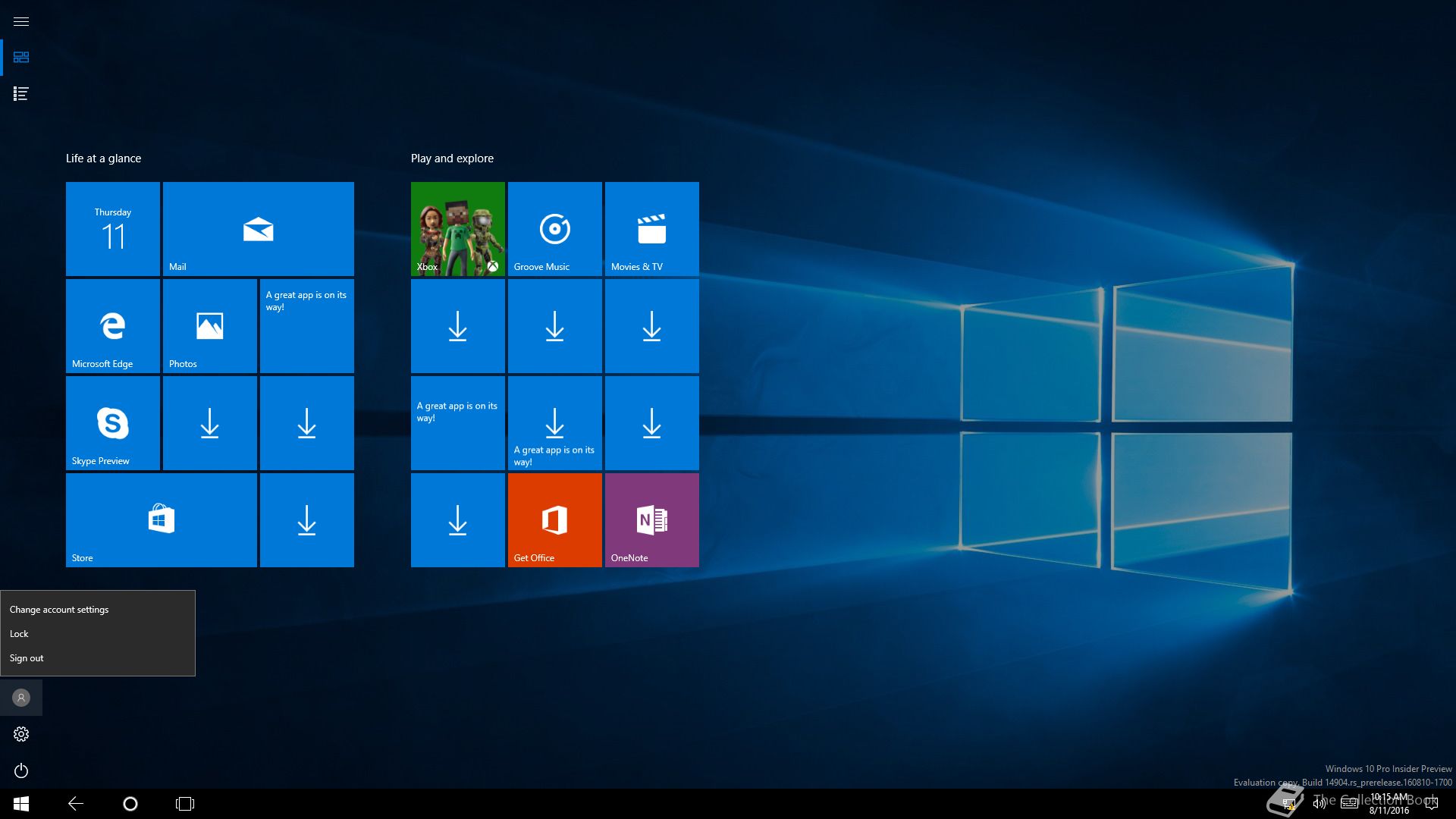Click the Life at a glance group header
The image size is (1456, 819).
(x=103, y=158)
